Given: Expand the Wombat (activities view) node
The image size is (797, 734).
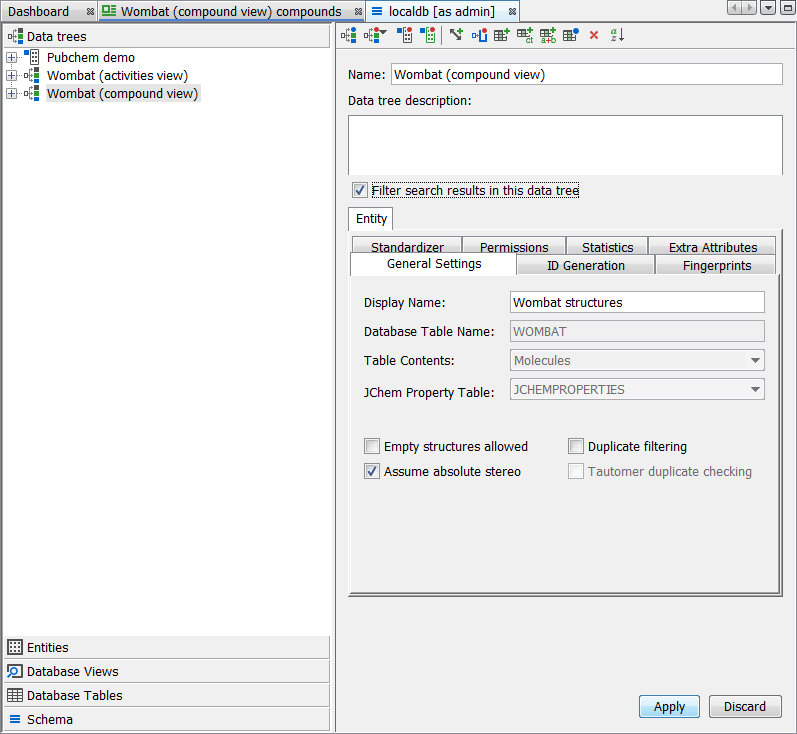Looking at the screenshot, I should coord(12,76).
